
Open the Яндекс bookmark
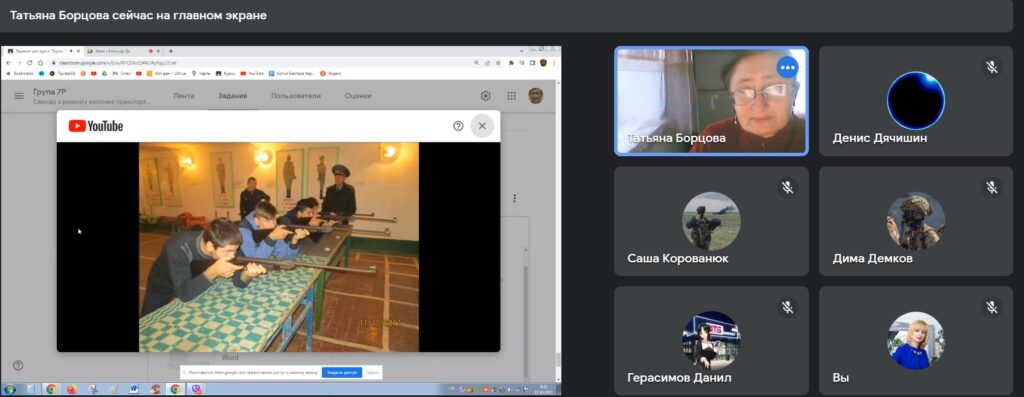(x=330, y=73)
